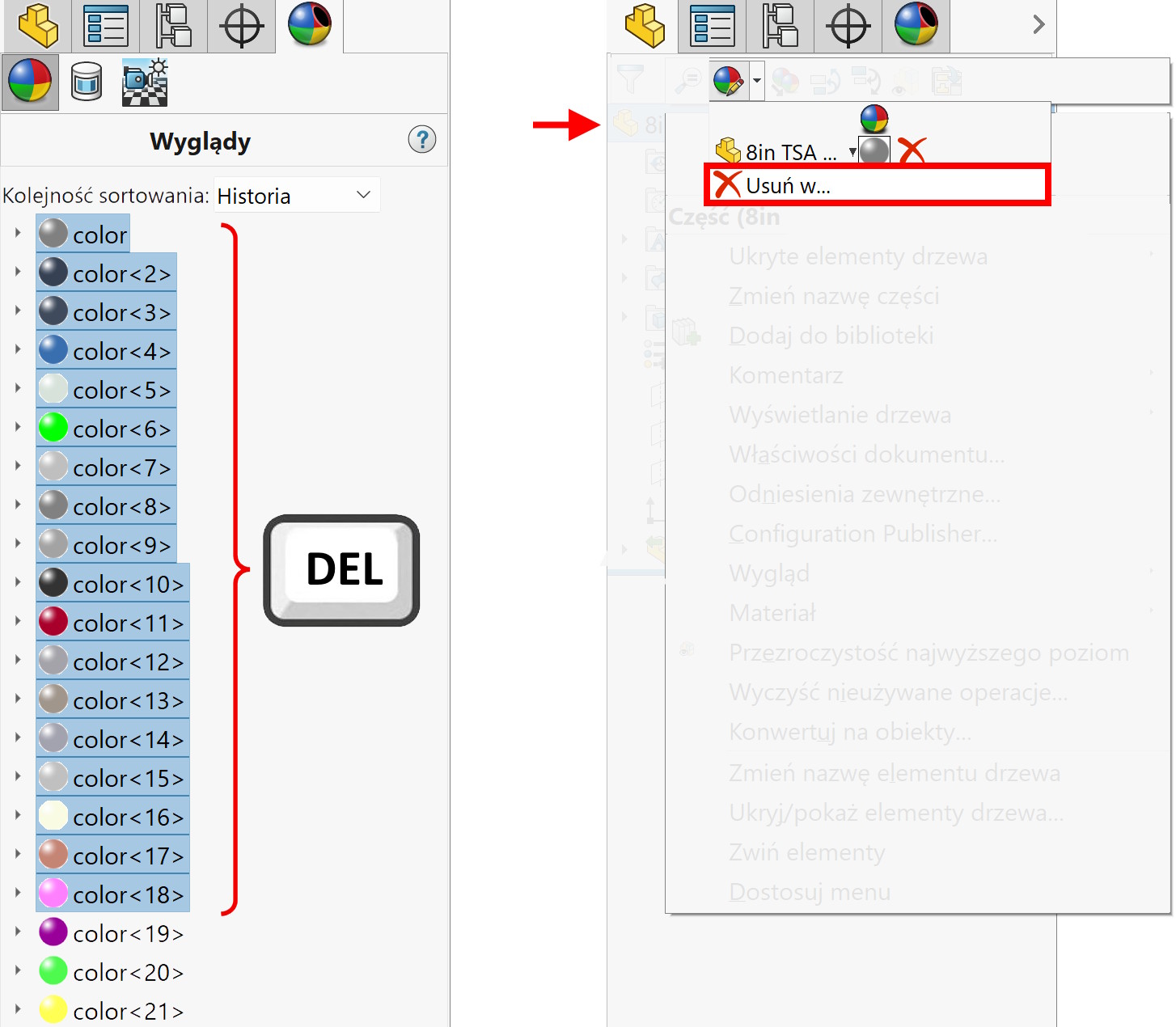The image size is (1176, 1027).
Task: Select color<21> in appearance list
Action: 128,1011
